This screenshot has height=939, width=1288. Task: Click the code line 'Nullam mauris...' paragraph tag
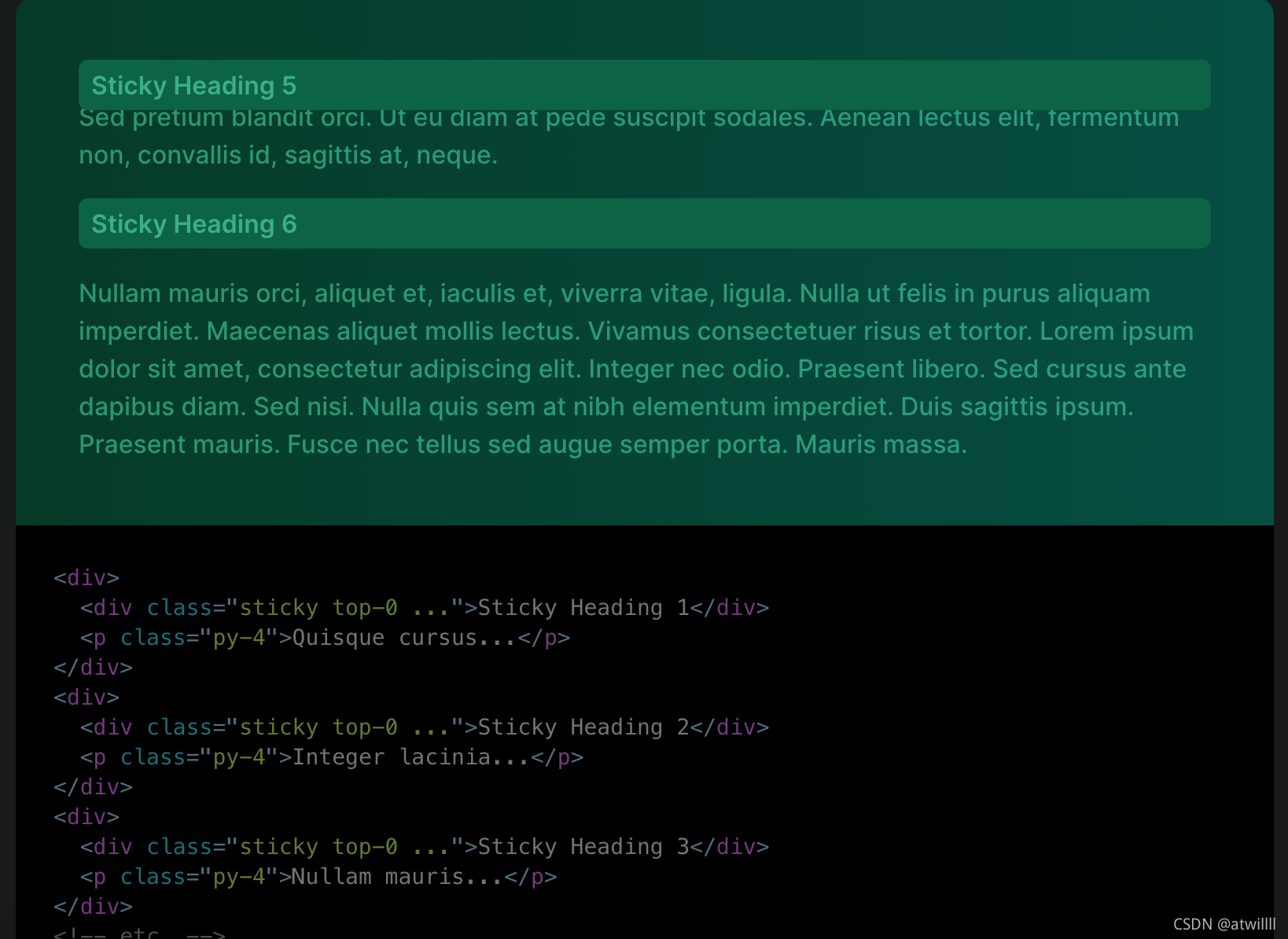pyautogui.click(x=318, y=877)
